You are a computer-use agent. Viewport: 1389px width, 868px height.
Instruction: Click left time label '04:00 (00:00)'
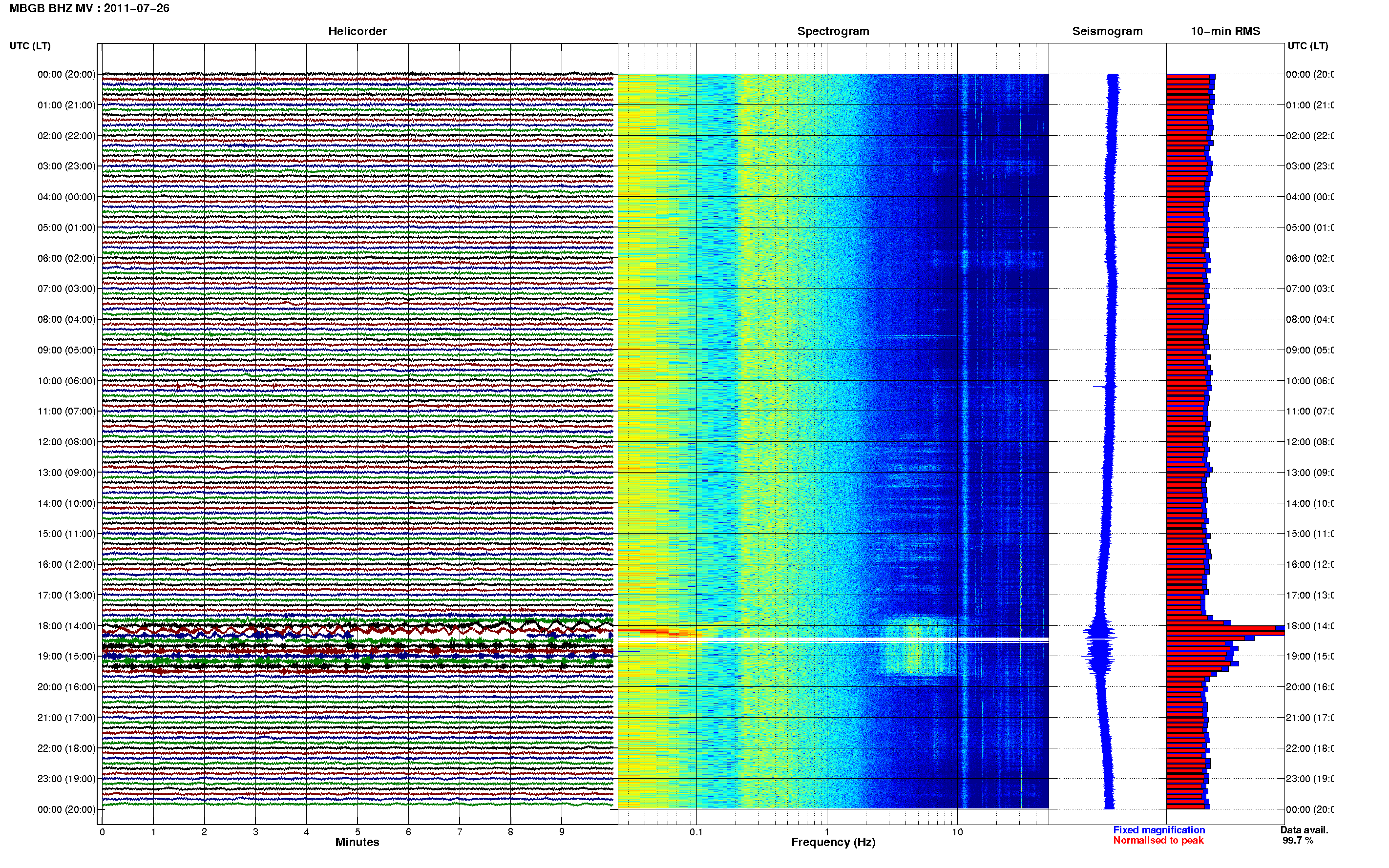point(66,197)
